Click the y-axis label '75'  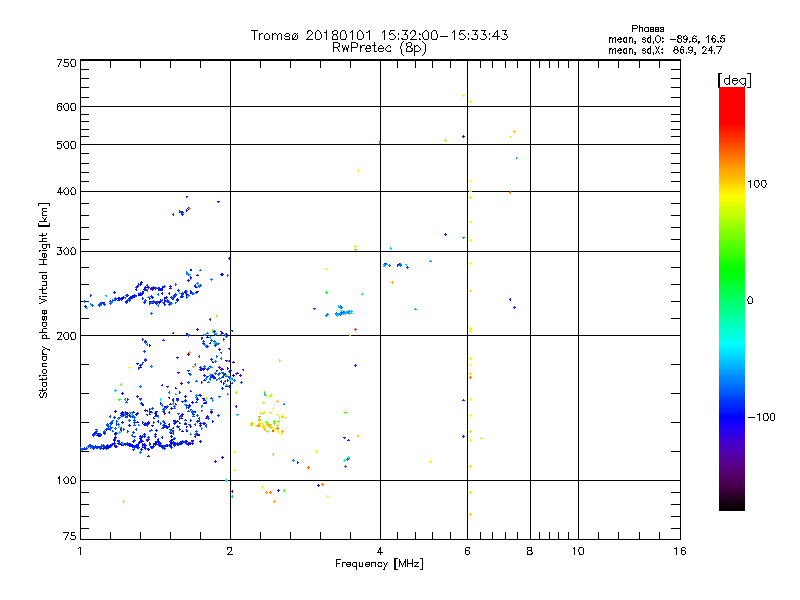pos(70,536)
